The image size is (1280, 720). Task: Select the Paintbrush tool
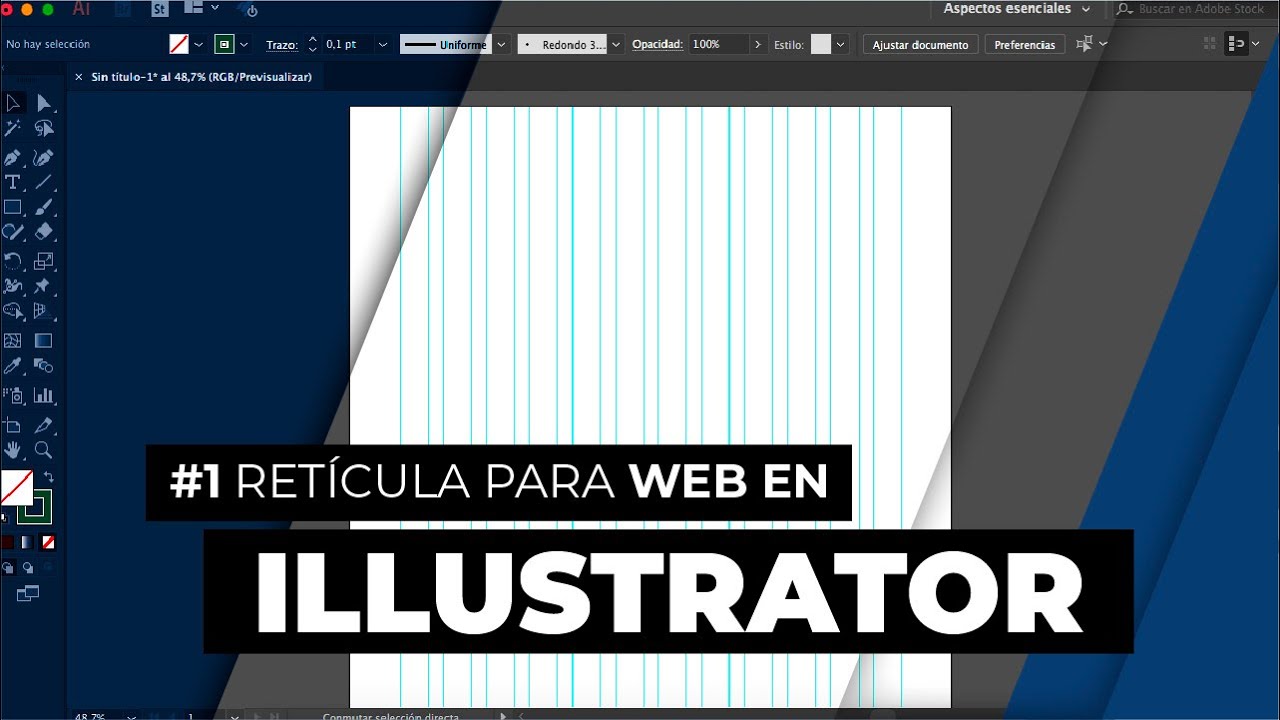[x=44, y=208]
